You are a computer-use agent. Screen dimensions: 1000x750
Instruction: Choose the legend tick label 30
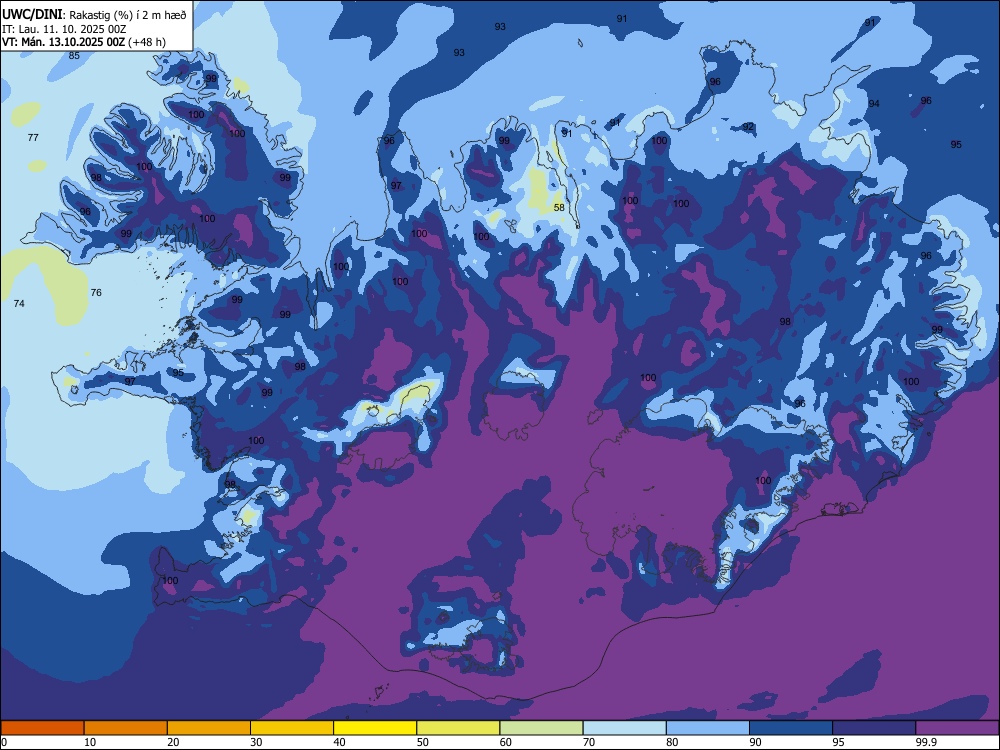click(256, 742)
